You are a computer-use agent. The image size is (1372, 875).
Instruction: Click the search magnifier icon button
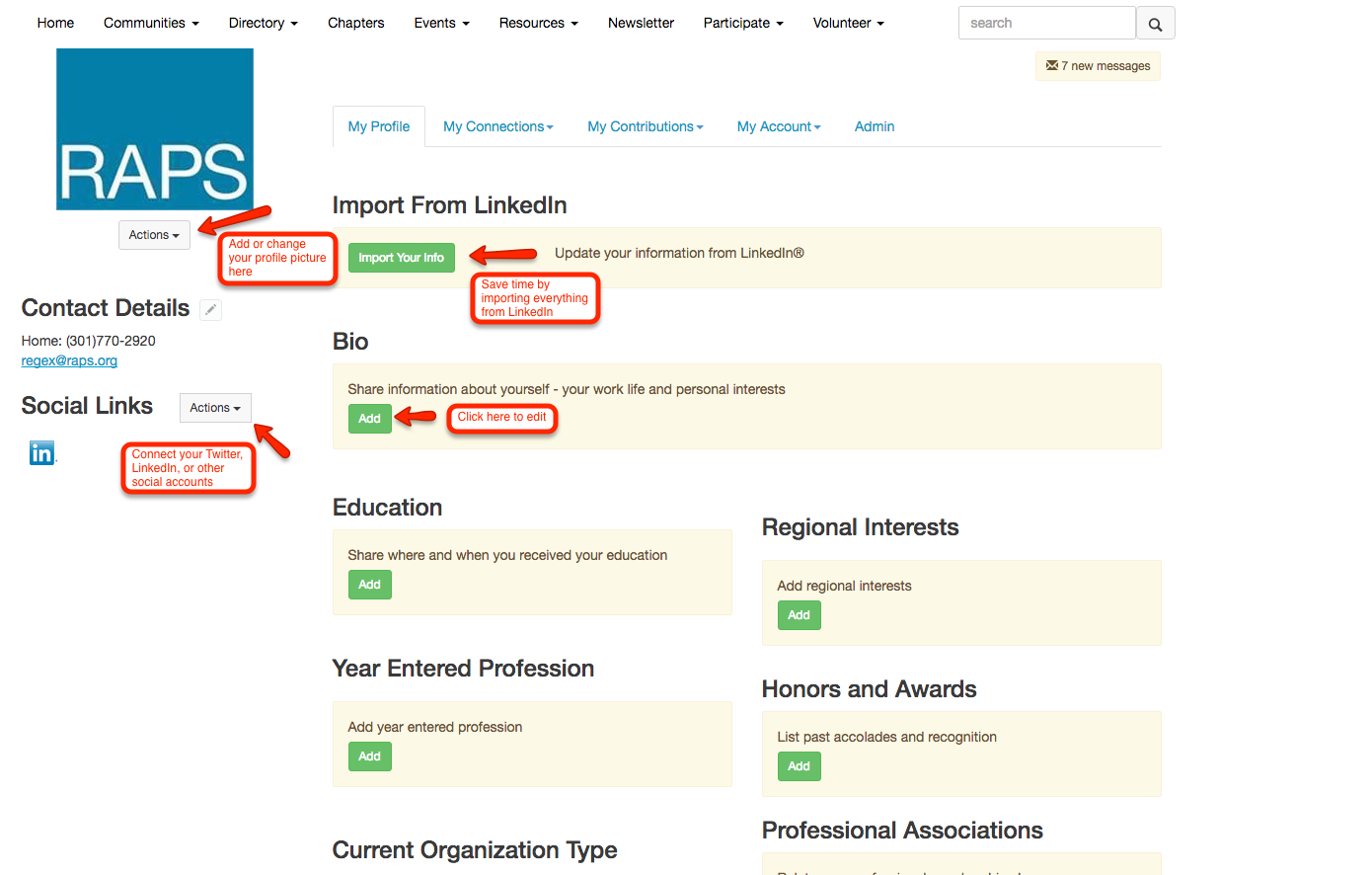coord(1155,24)
